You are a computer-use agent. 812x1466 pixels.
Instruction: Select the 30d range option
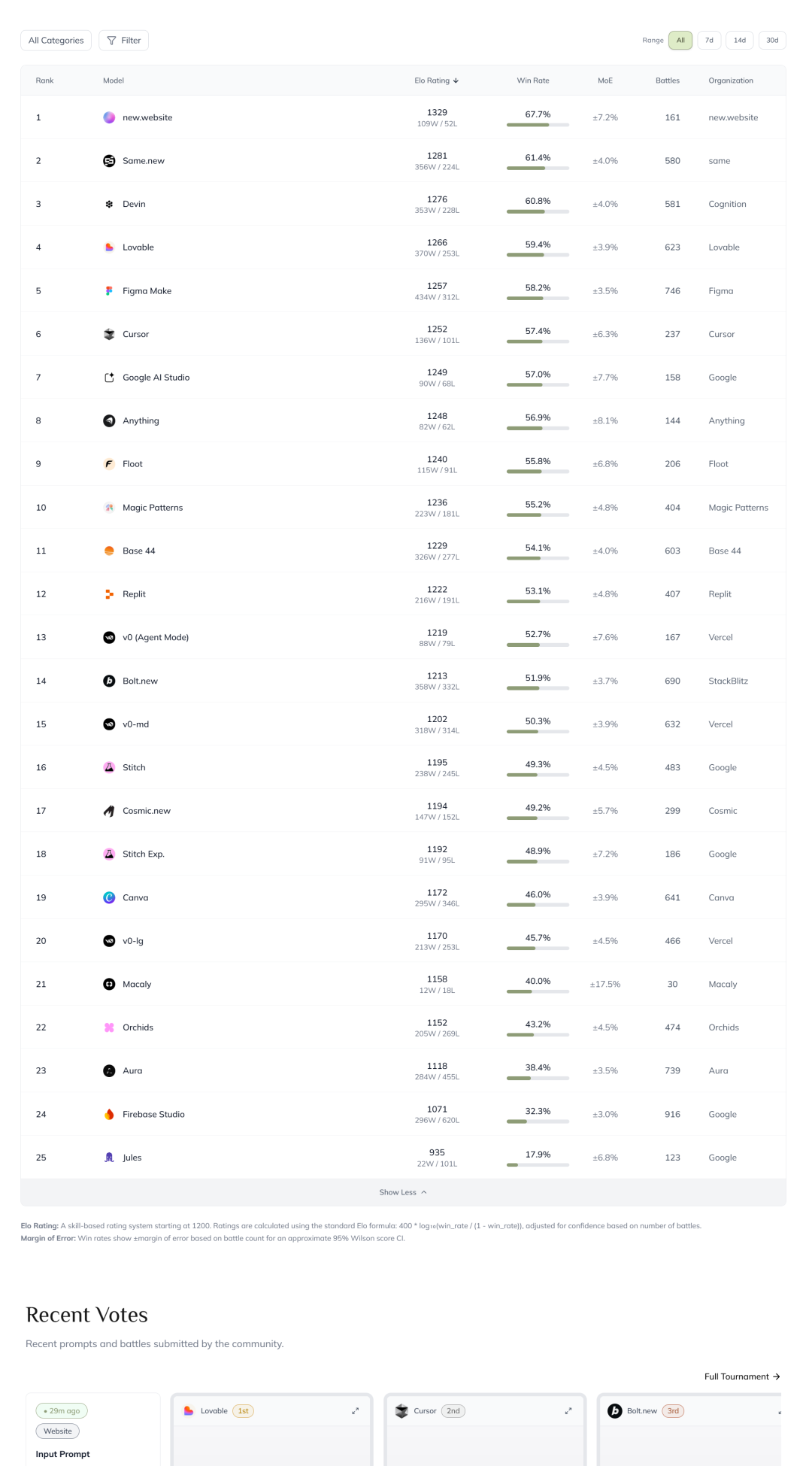click(772, 41)
